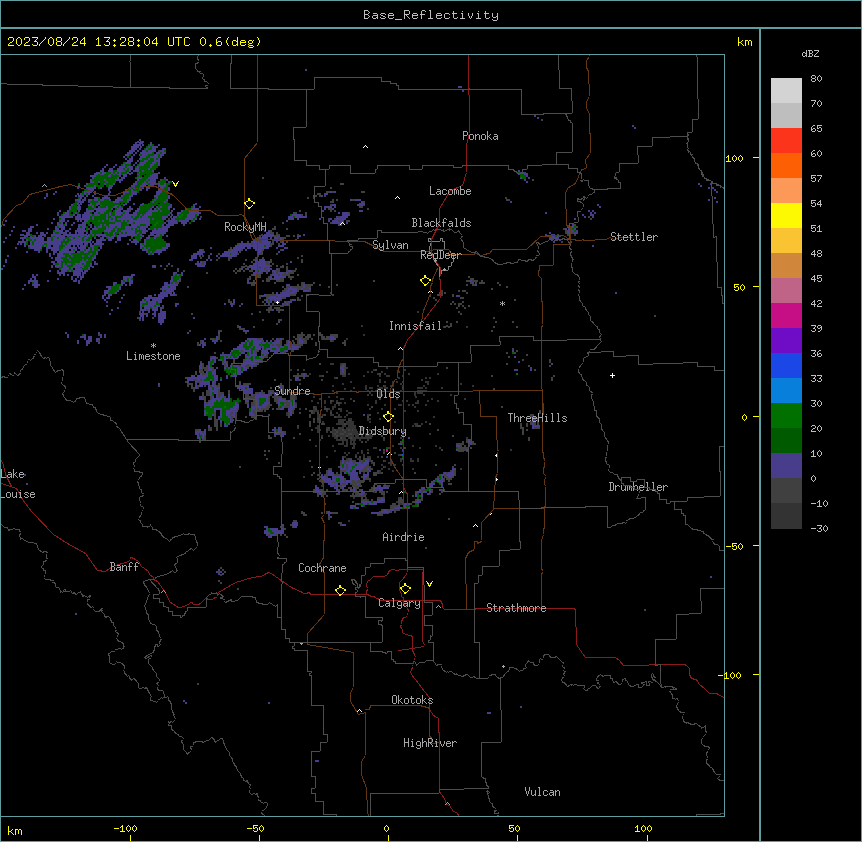Screen dimensions: 862x842
Task: Click the Olds label
Action: coord(388,394)
